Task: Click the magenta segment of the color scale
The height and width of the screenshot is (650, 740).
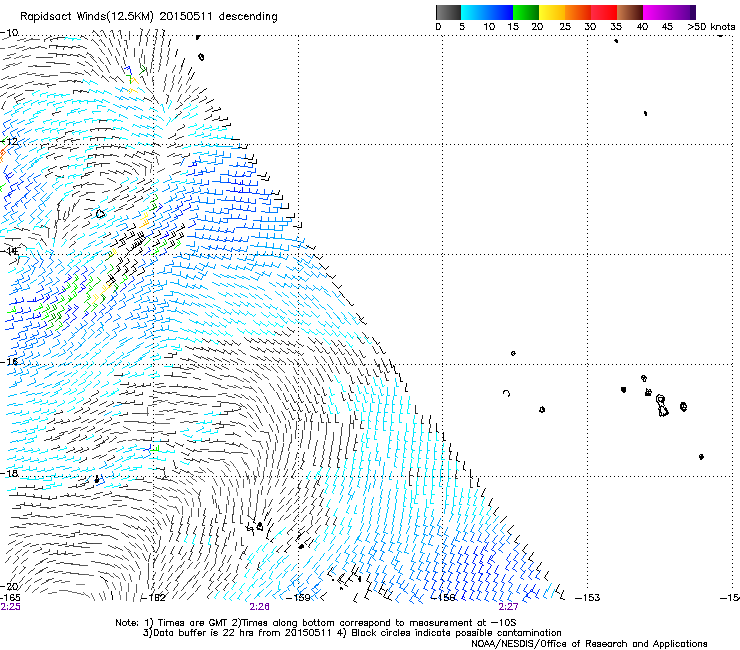Action: 669,12
